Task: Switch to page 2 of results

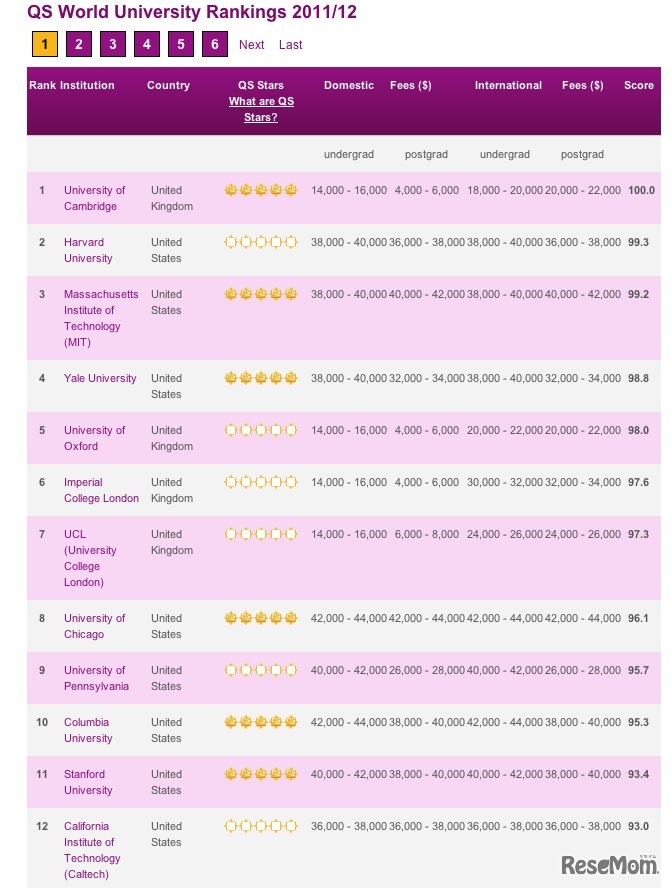Action: [x=78, y=44]
